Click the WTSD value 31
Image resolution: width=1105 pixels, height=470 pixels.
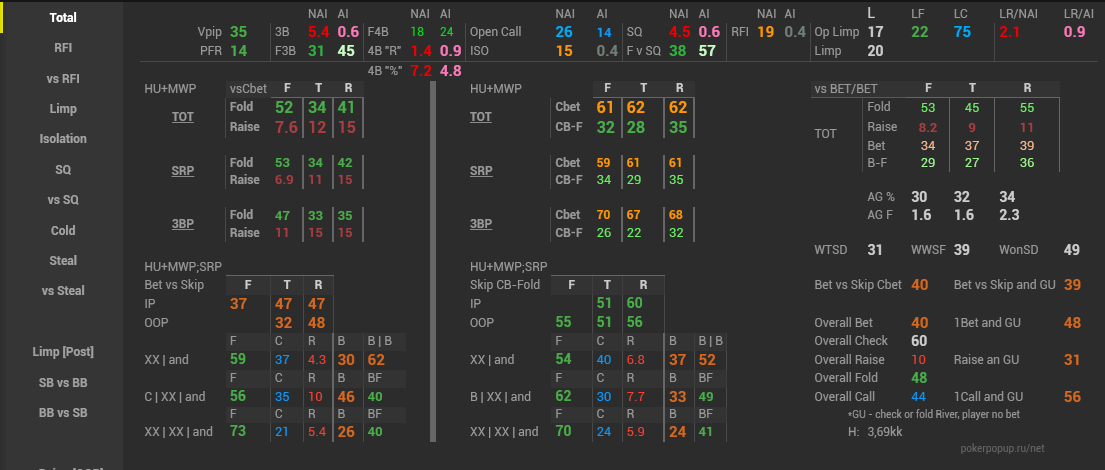point(875,250)
